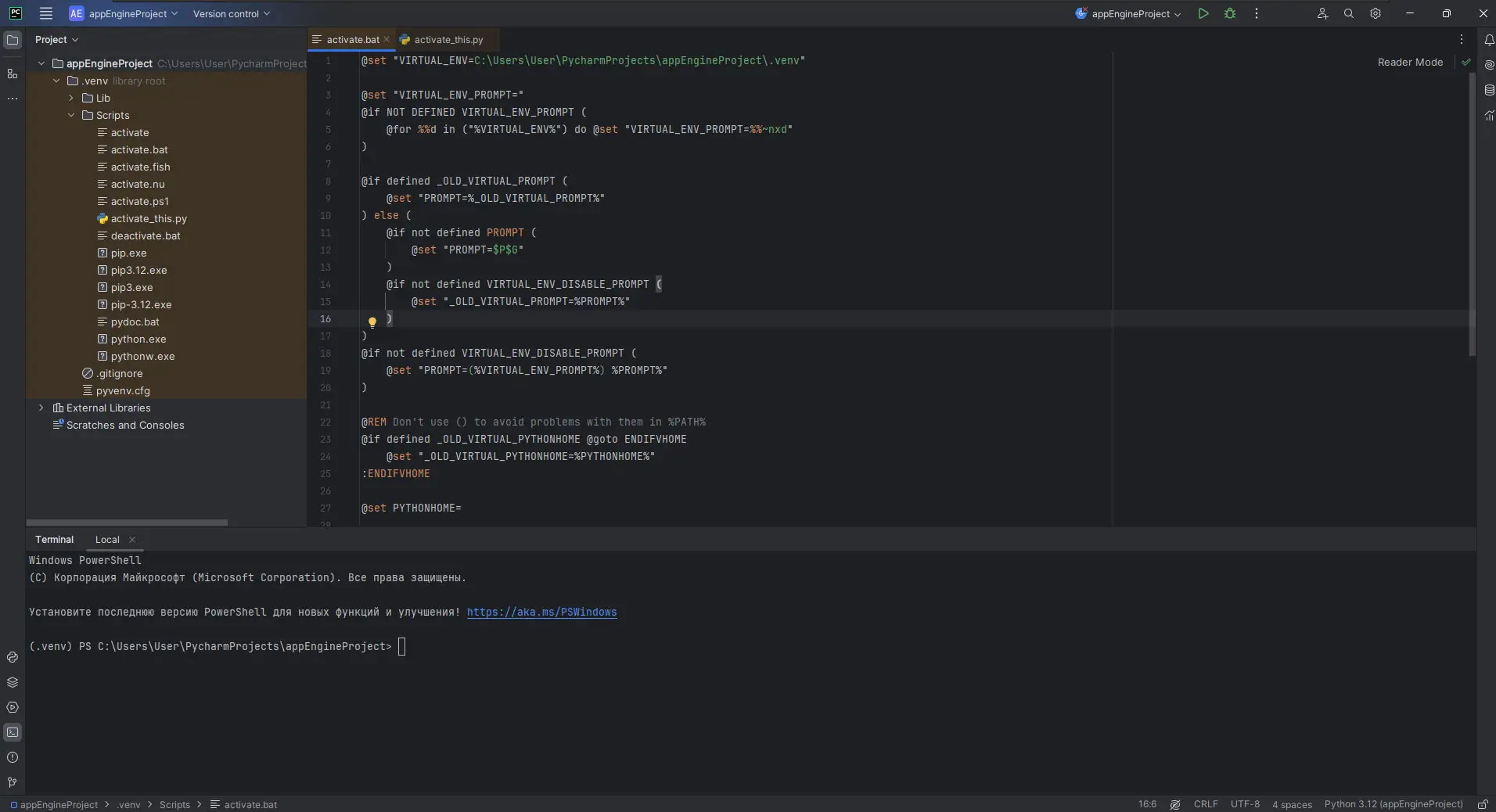
Task: Open Notifications bell icon
Action: 1489,40
